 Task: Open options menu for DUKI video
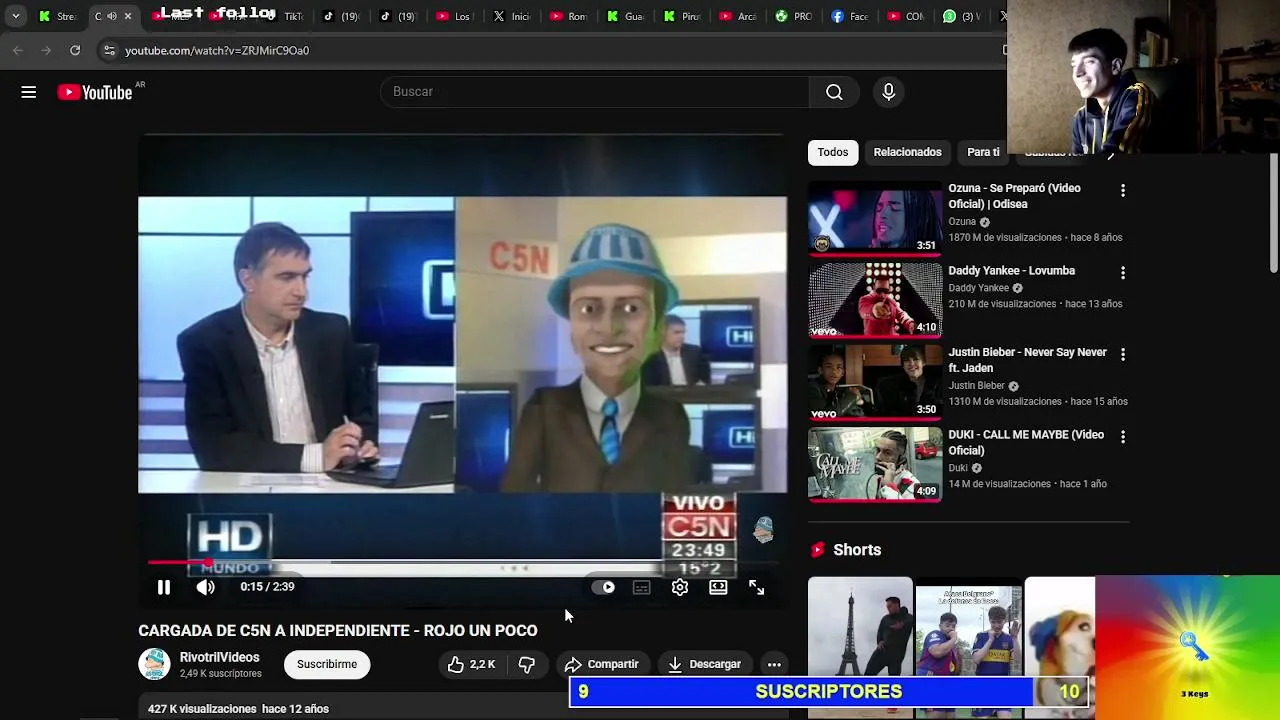pyautogui.click(x=1123, y=437)
